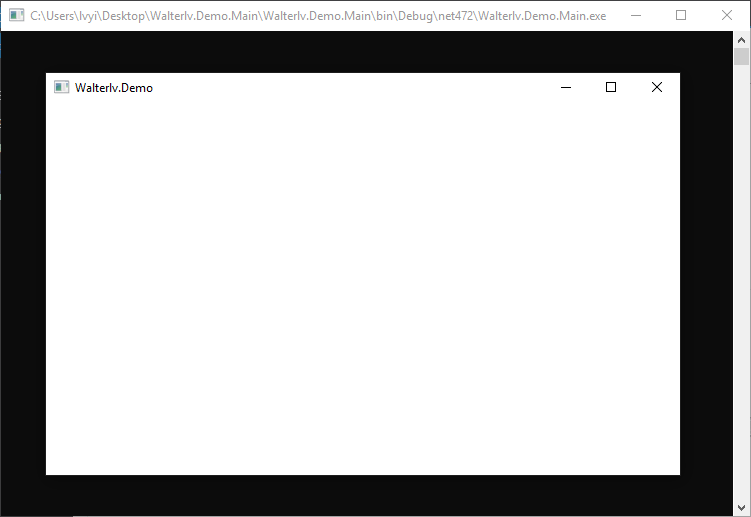
Task: Minimize the inner Walterlv.Demo window
Action: point(566,87)
